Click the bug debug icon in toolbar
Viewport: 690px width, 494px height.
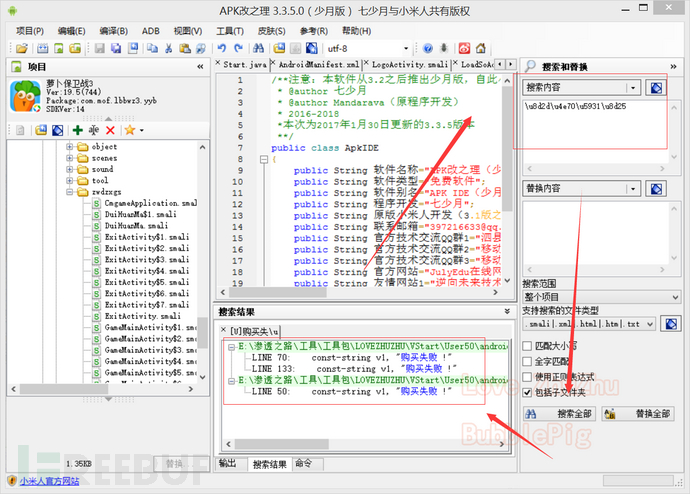(444, 48)
